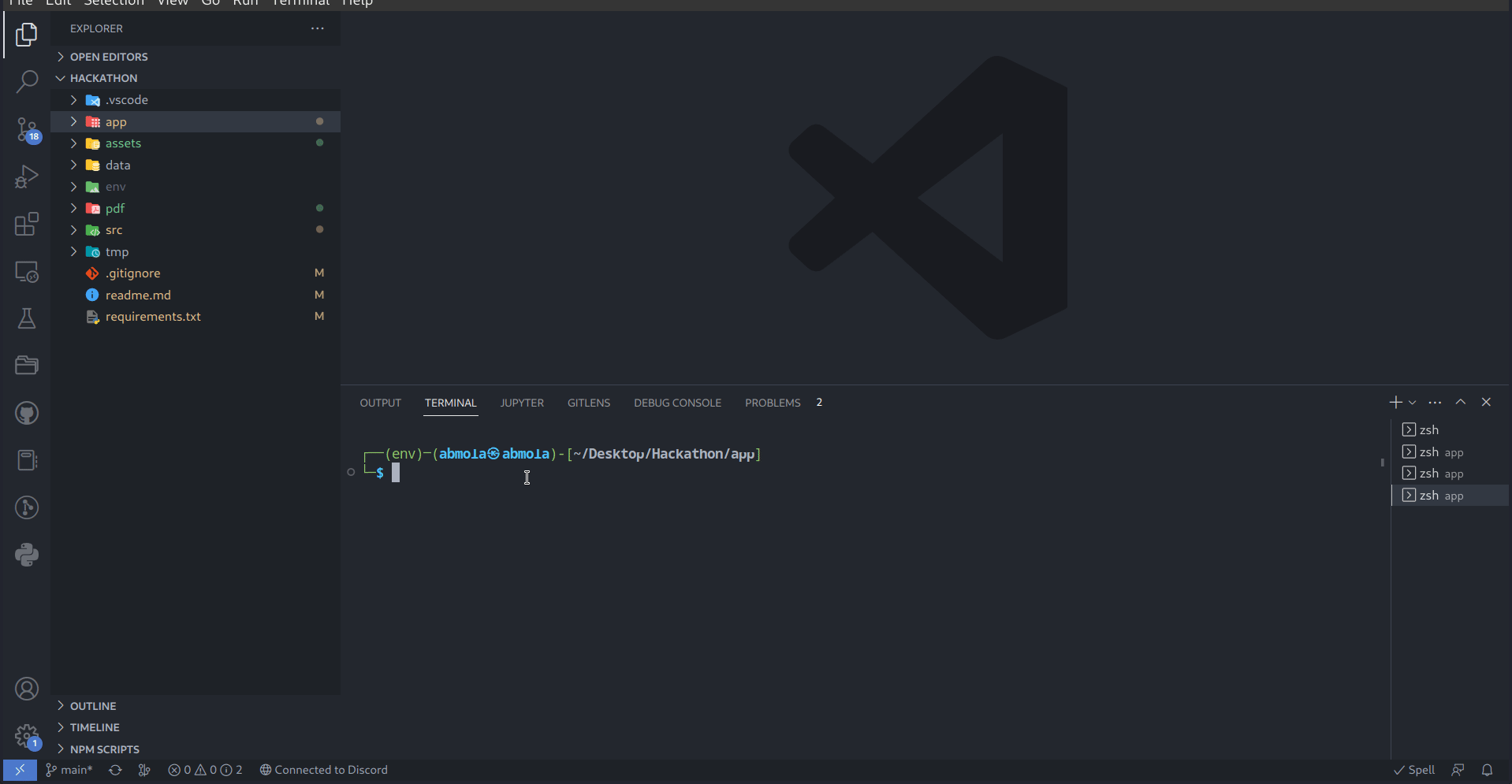Click the remote window indicator in status bar

coord(20,770)
